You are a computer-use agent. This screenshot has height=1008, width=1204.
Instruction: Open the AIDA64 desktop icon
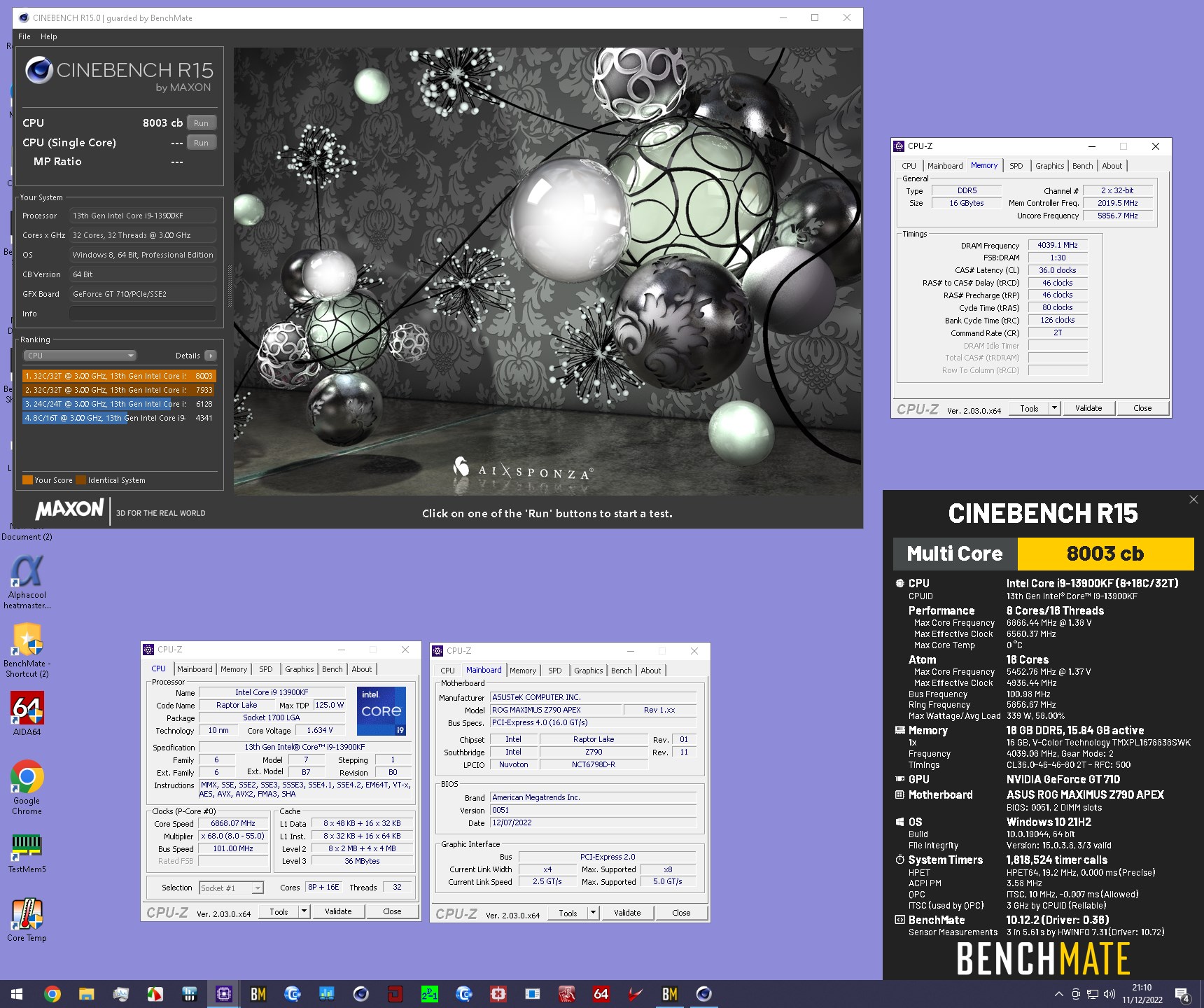tap(27, 713)
